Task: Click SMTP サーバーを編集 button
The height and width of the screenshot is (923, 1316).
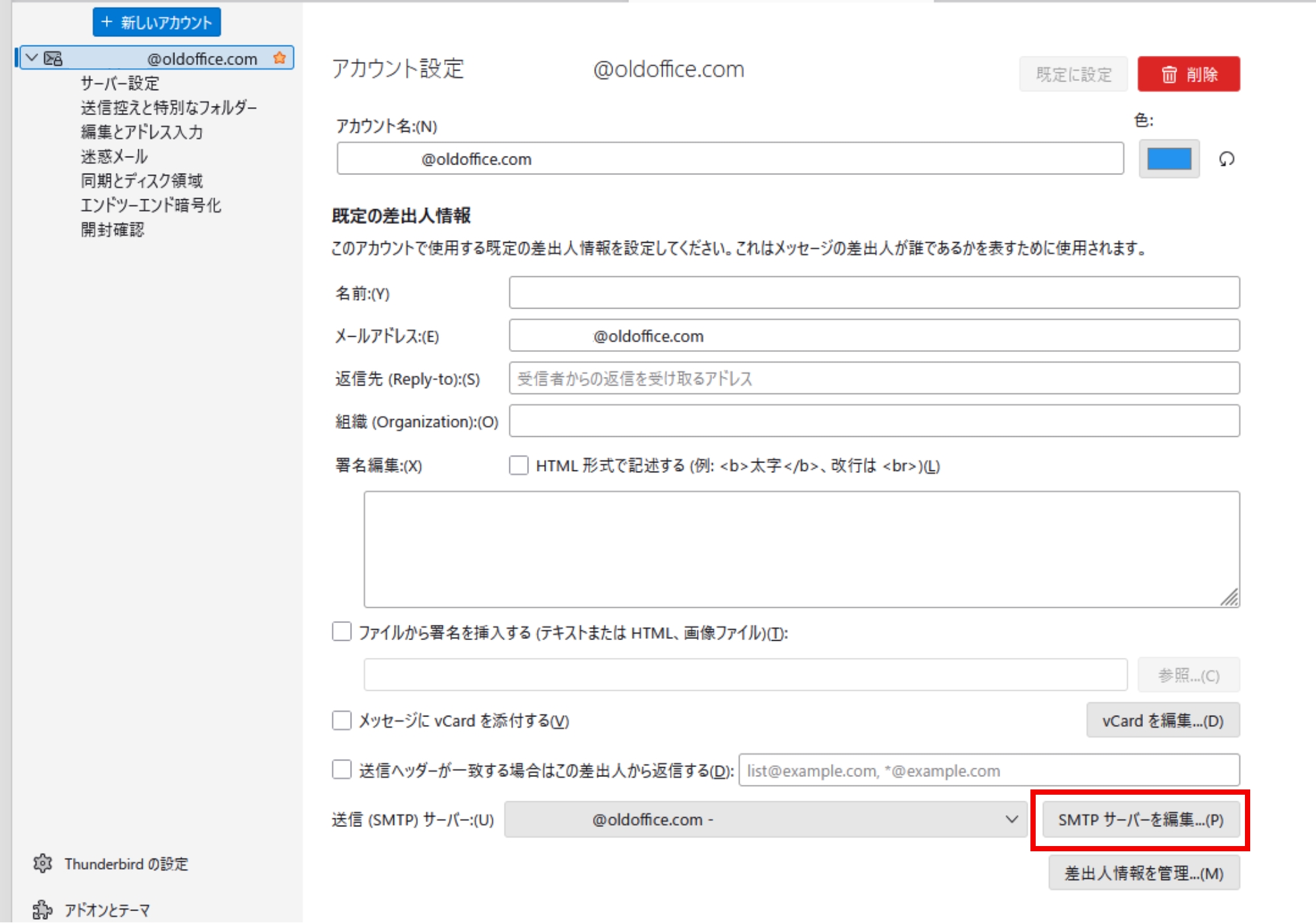Action: (1140, 820)
